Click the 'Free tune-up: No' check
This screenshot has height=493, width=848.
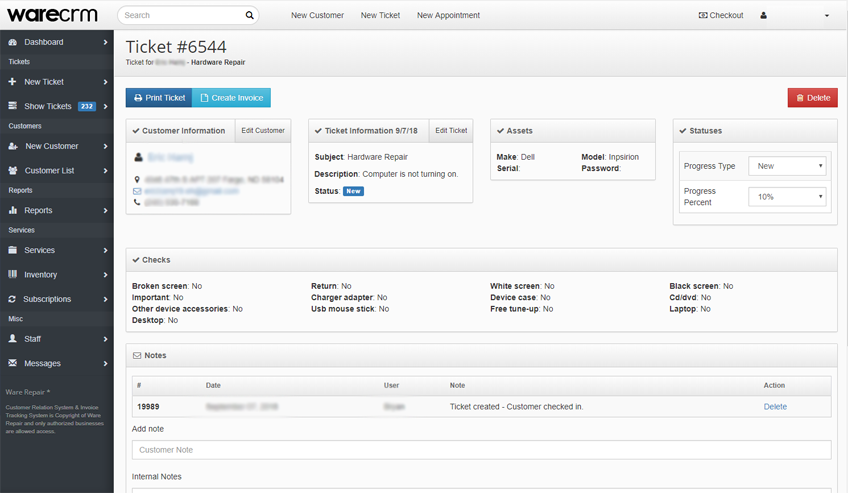pyautogui.click(x=522, y=309)
